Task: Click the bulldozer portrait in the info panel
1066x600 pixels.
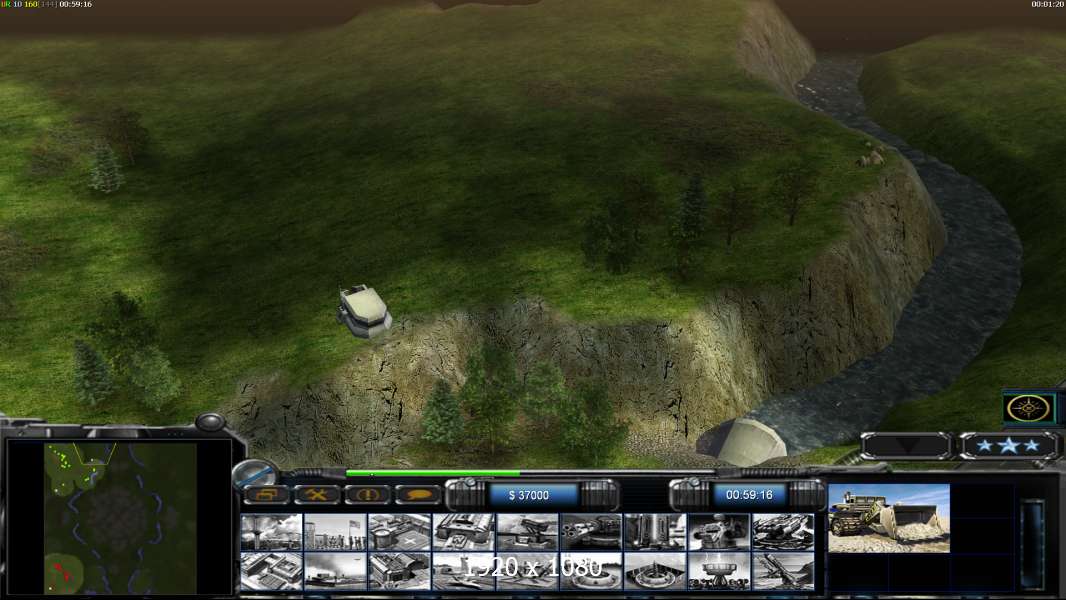Action: (889, 518)
